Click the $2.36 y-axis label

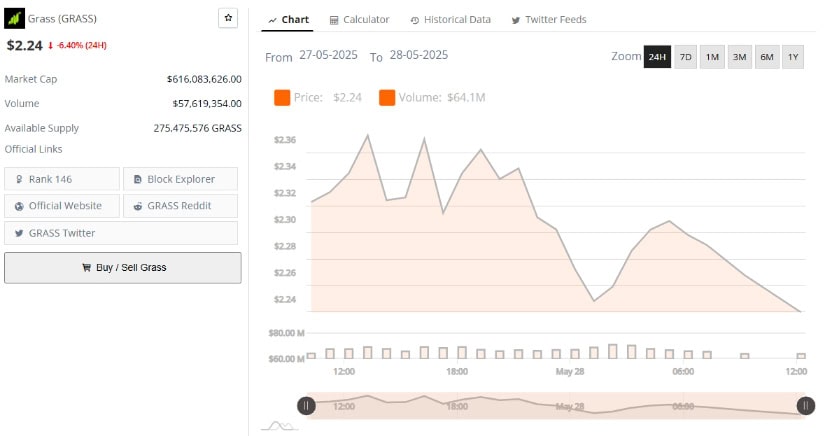[x=285, y=140]
